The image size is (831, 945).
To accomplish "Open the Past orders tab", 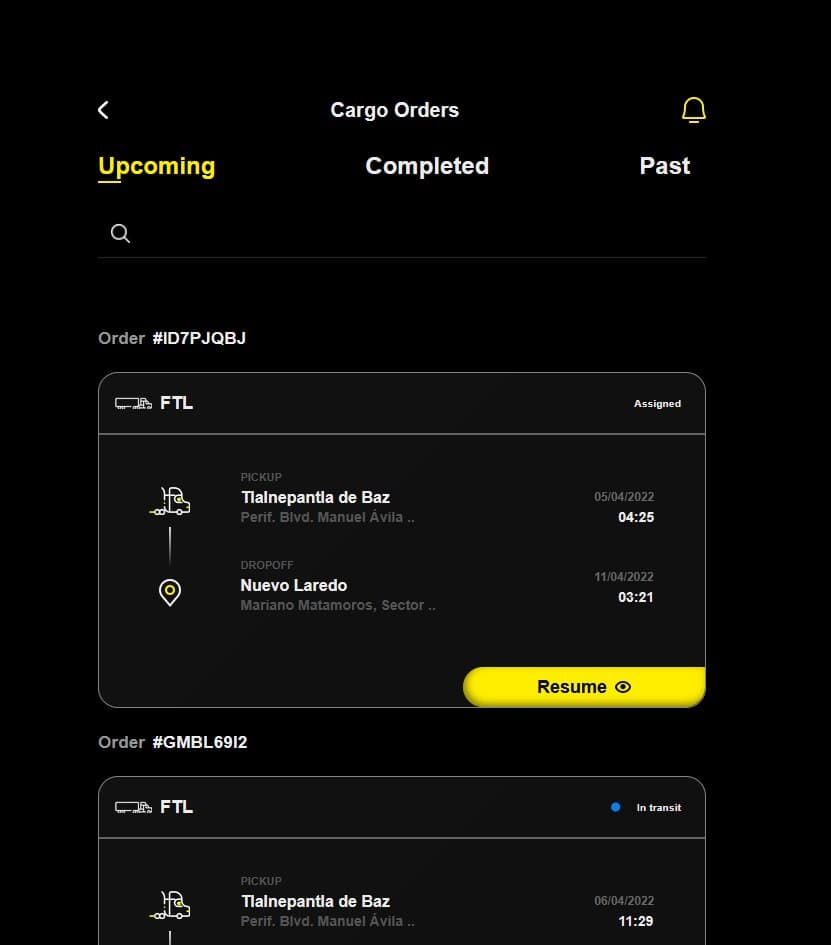I will (x=665, y=166).
